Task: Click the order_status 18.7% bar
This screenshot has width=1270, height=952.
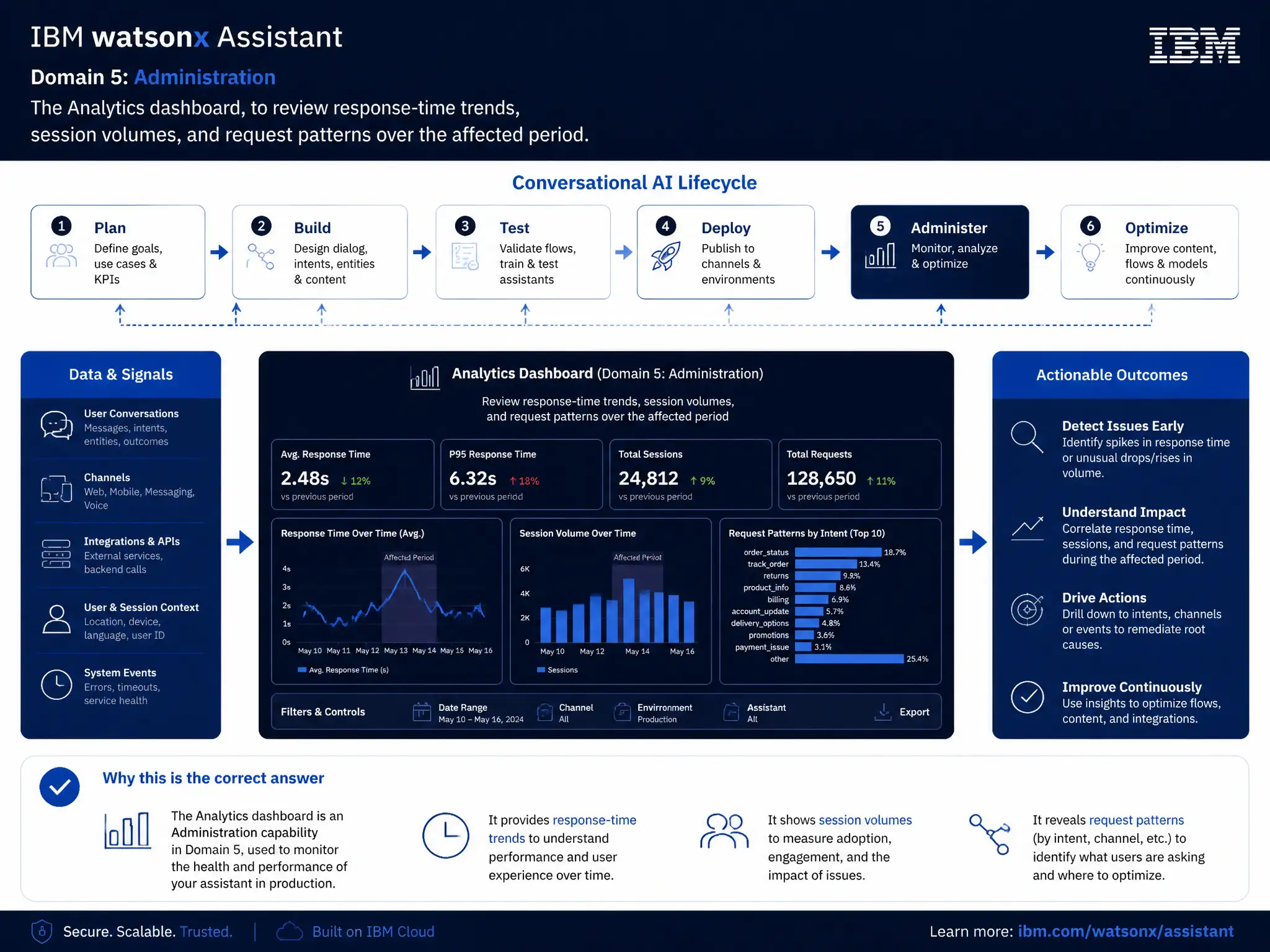Action: [838, 552]
